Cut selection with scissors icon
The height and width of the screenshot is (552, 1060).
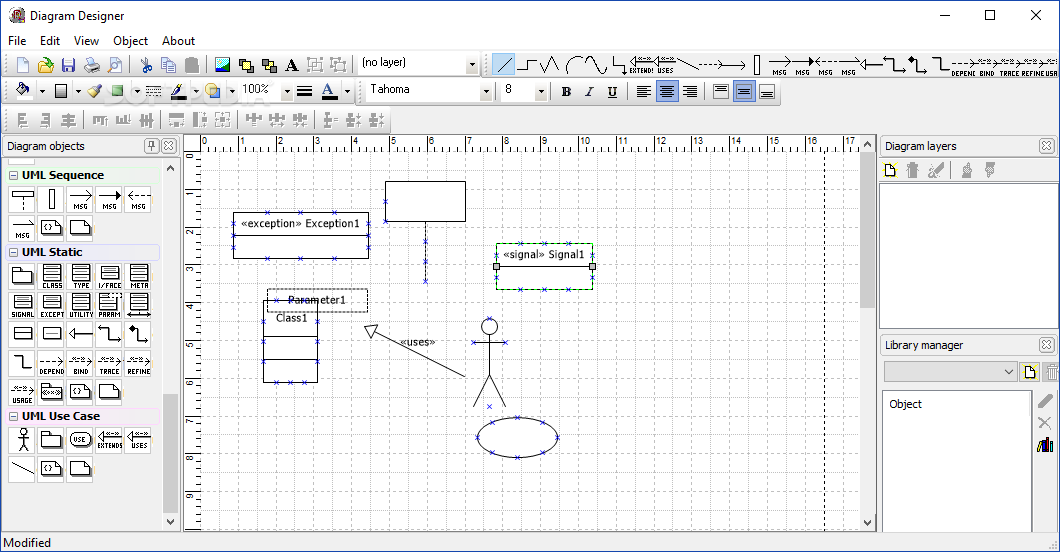pos(146,65)
